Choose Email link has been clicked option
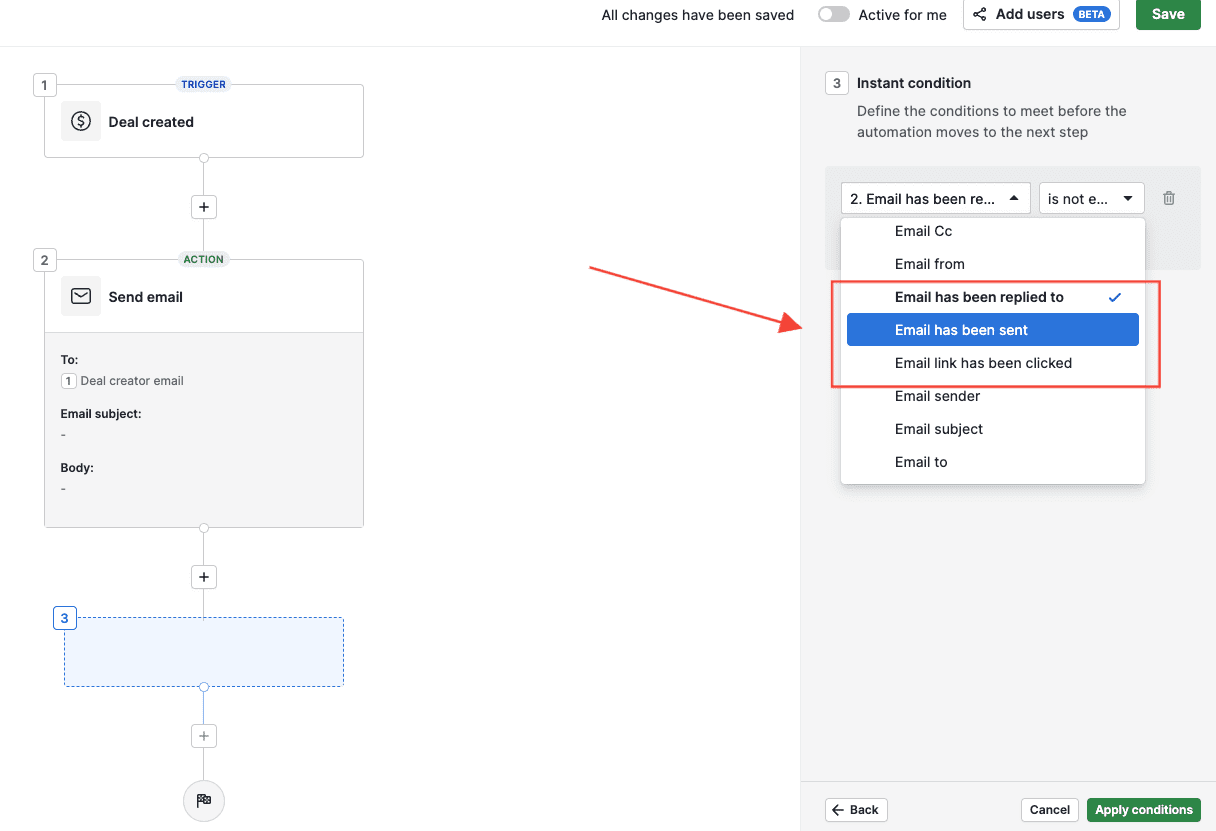 click(x=983, y=363)
